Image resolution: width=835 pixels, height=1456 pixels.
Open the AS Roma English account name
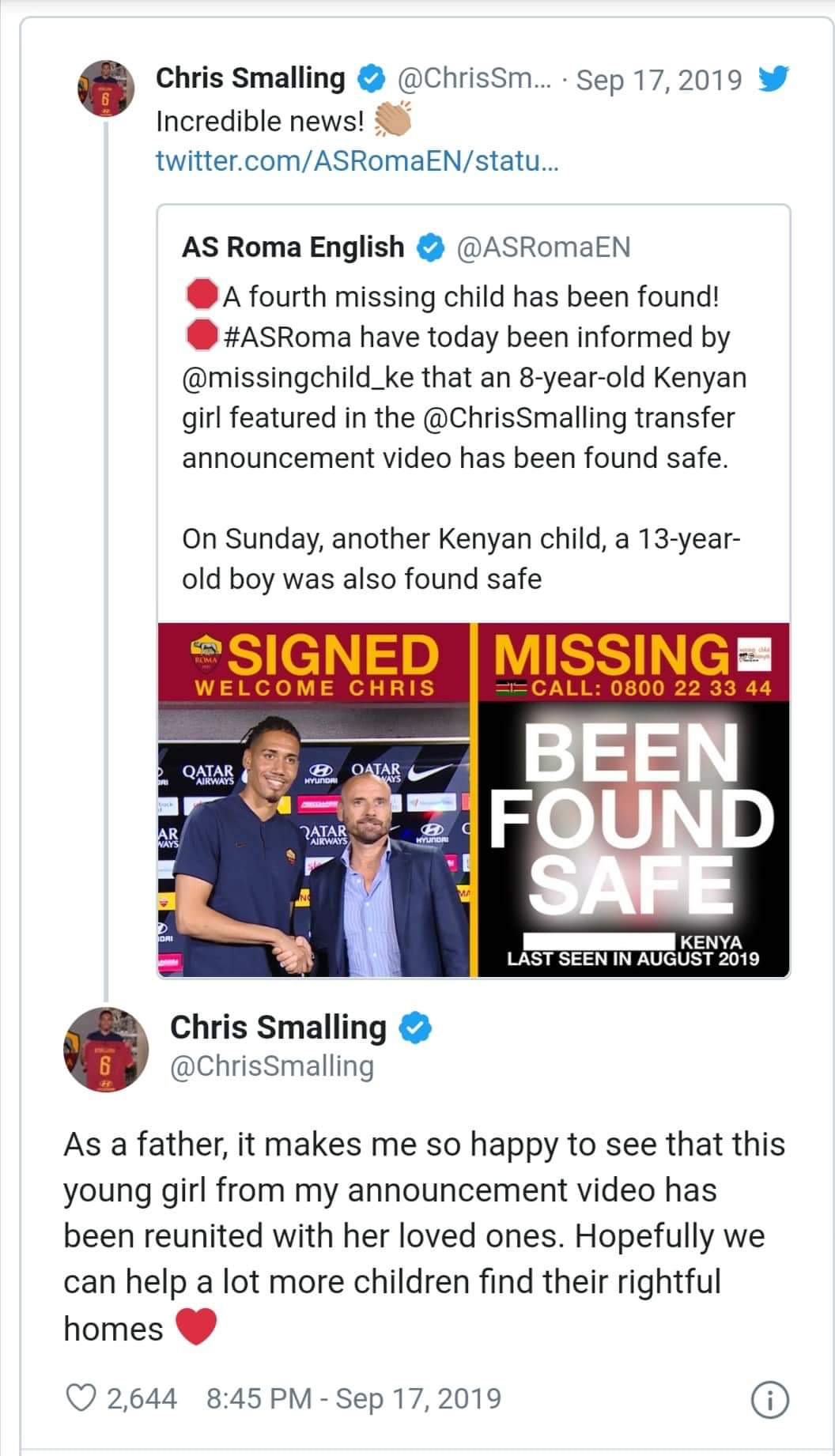tap(293, 247)
